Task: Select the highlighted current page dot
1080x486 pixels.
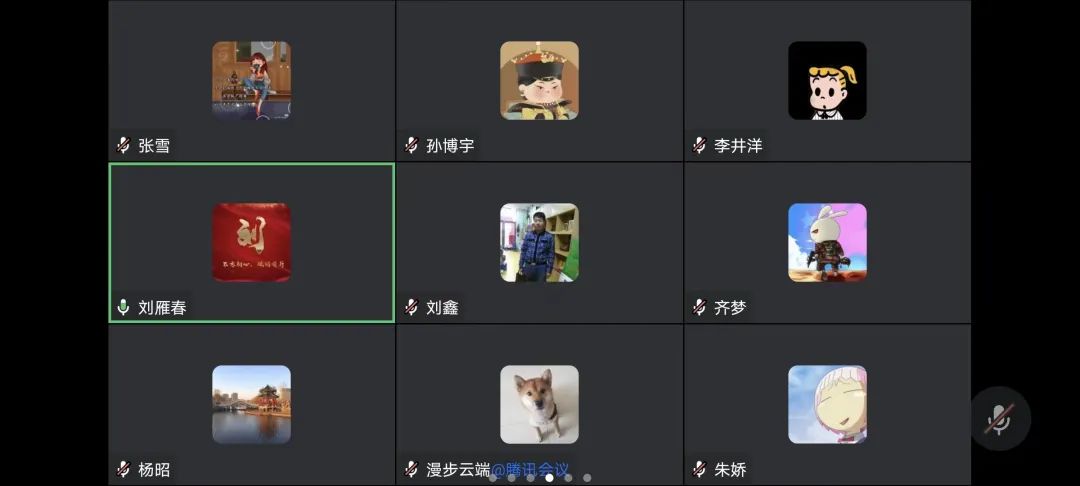Action: tap(549, 477)
